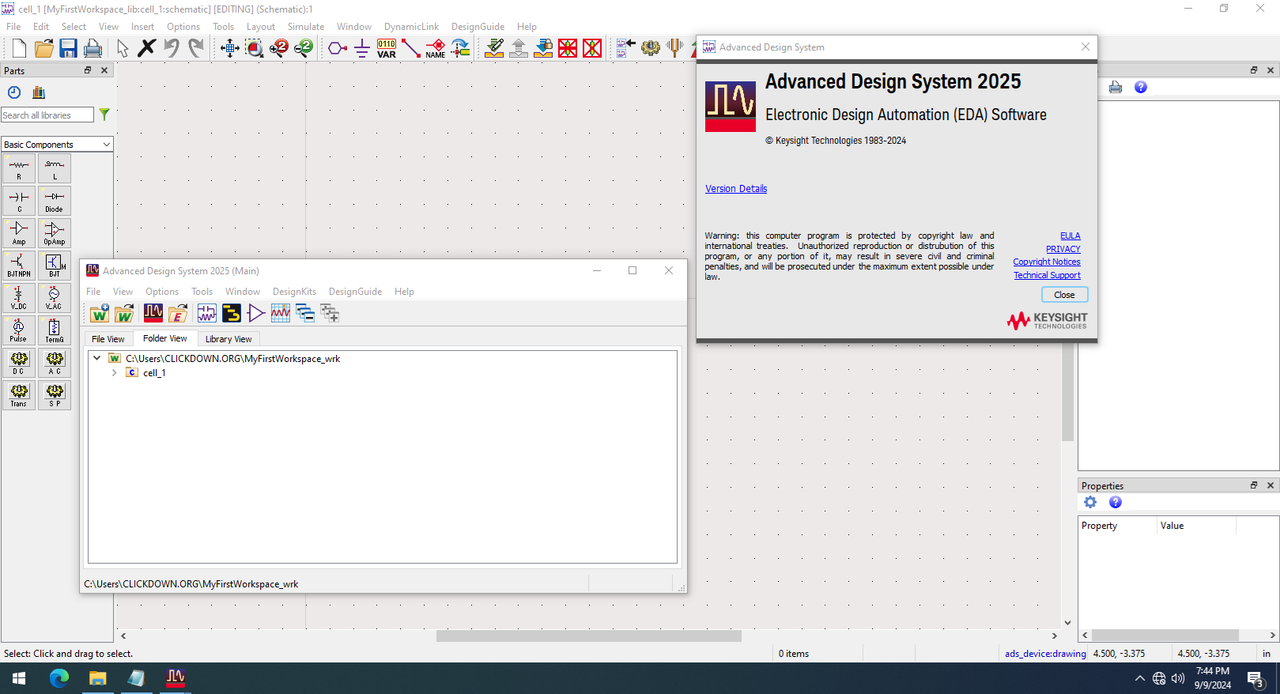This screenshot has width=1280, height=694.
Task: Click the horizontal scrollbar thumb of schematic canvas
Action: coord(588,636)
